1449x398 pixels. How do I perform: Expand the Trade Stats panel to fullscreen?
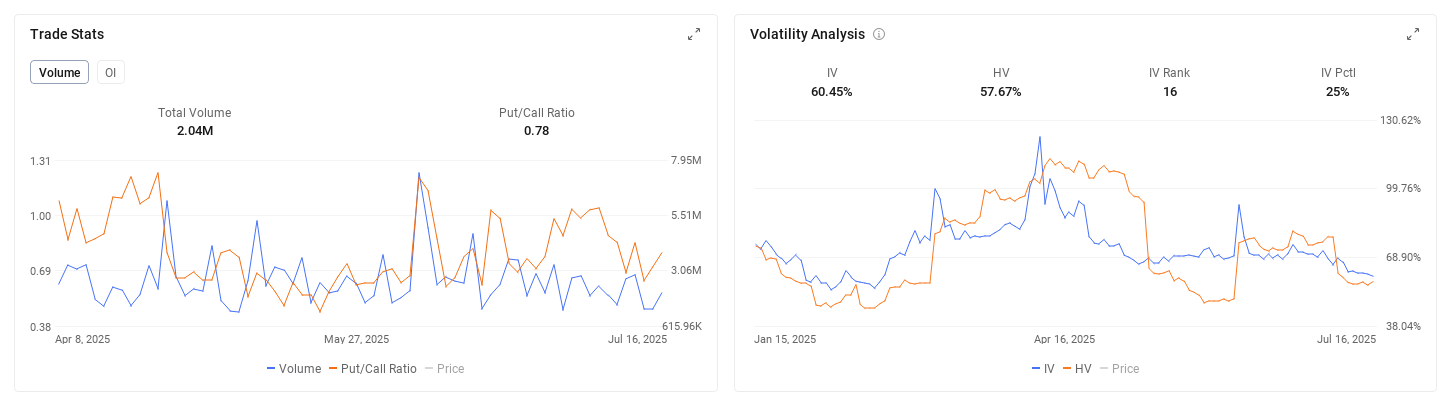694,34
